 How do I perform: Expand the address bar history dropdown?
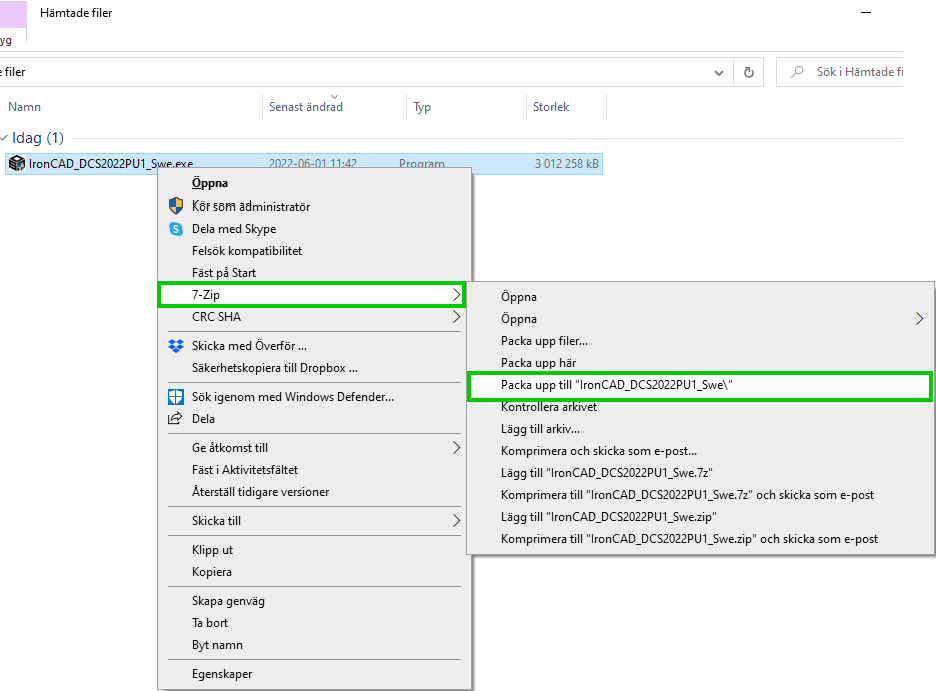719,72
